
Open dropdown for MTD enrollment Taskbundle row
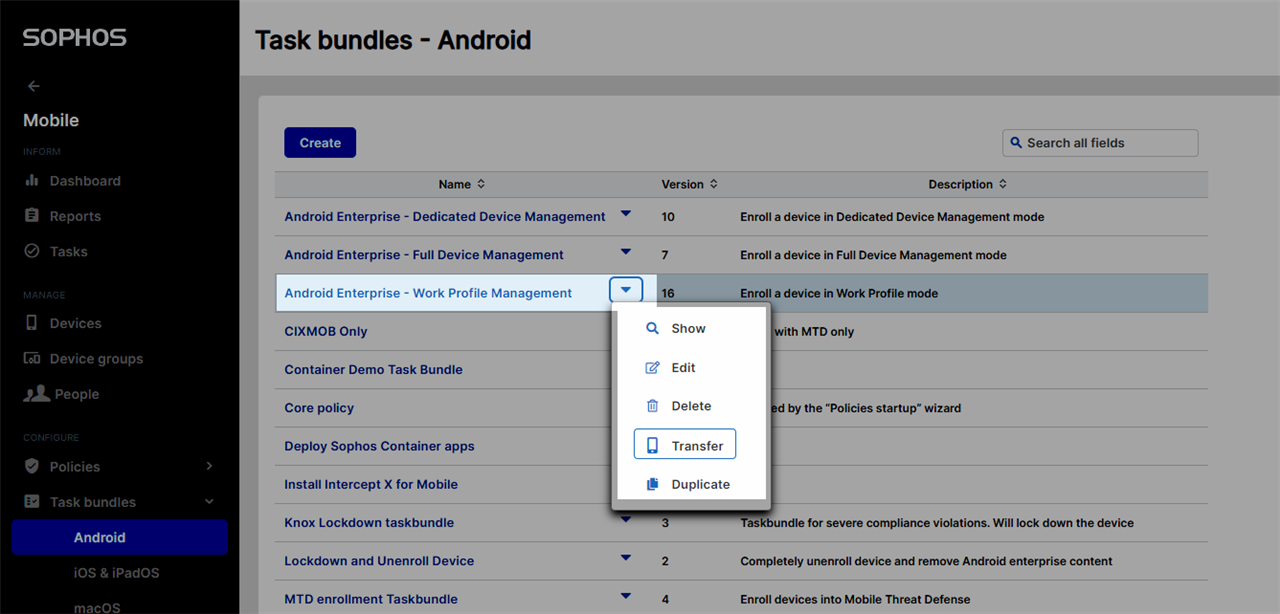click(626, 595)
